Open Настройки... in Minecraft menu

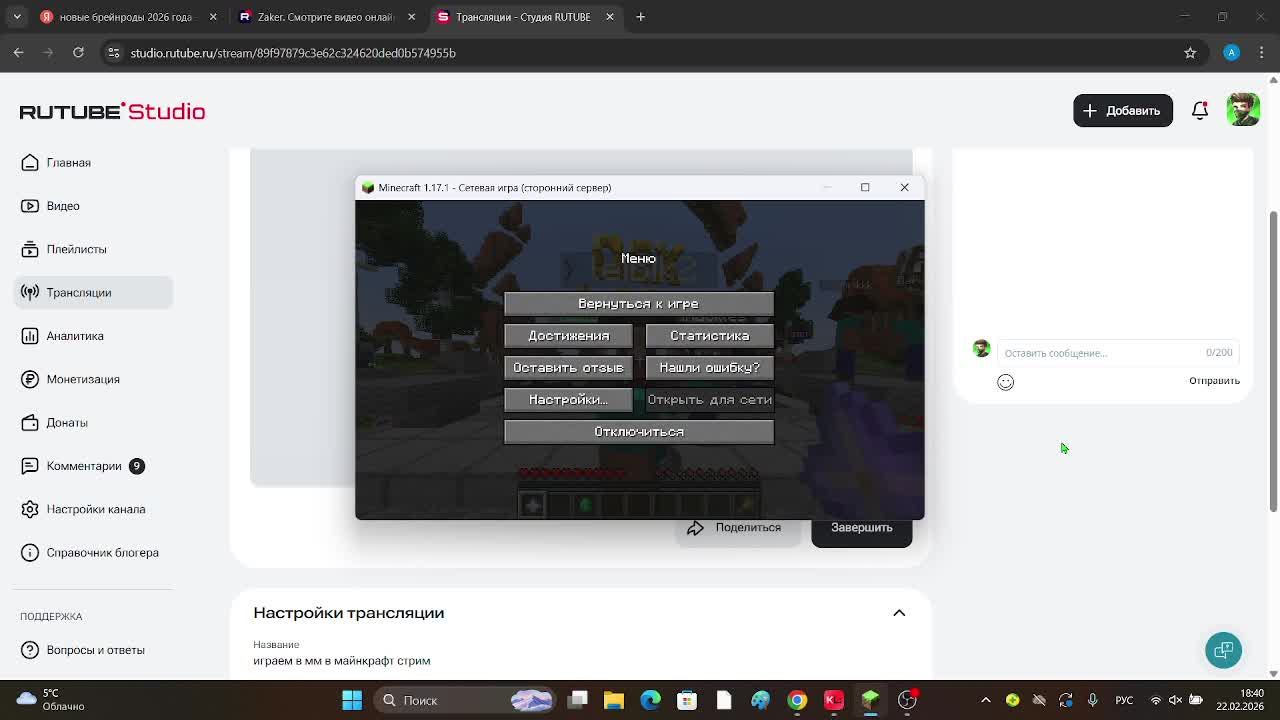pyautogui.click(x=568, y=400)
